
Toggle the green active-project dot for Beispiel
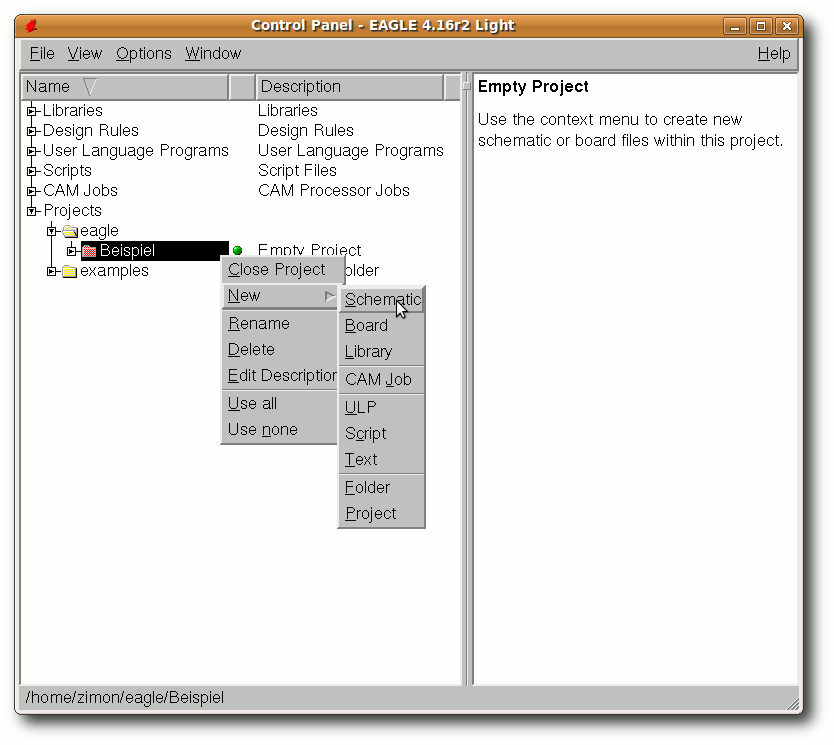pyautogui.click(x=238, y=250)
